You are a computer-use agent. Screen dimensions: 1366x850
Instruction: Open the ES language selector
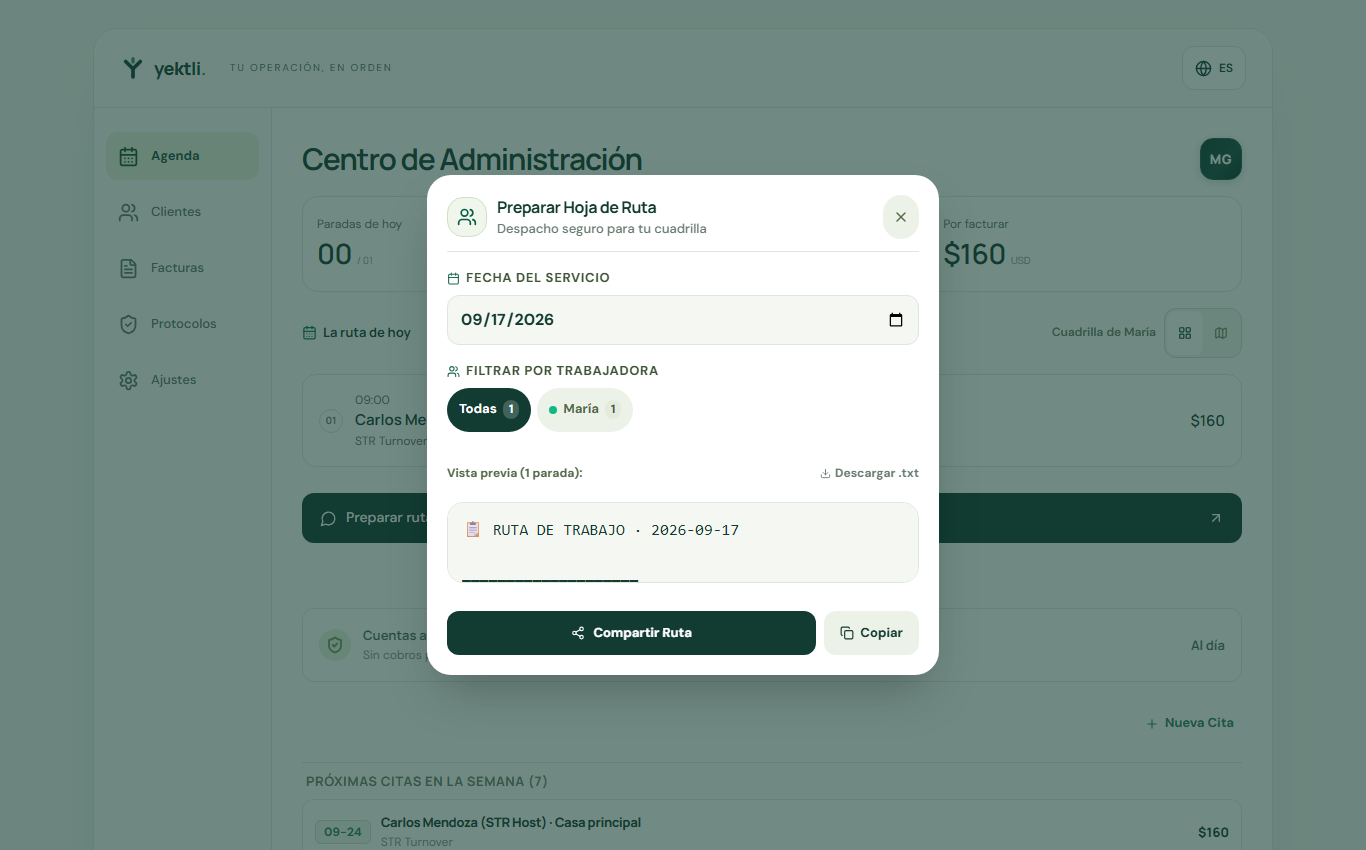pos(1213,68)
